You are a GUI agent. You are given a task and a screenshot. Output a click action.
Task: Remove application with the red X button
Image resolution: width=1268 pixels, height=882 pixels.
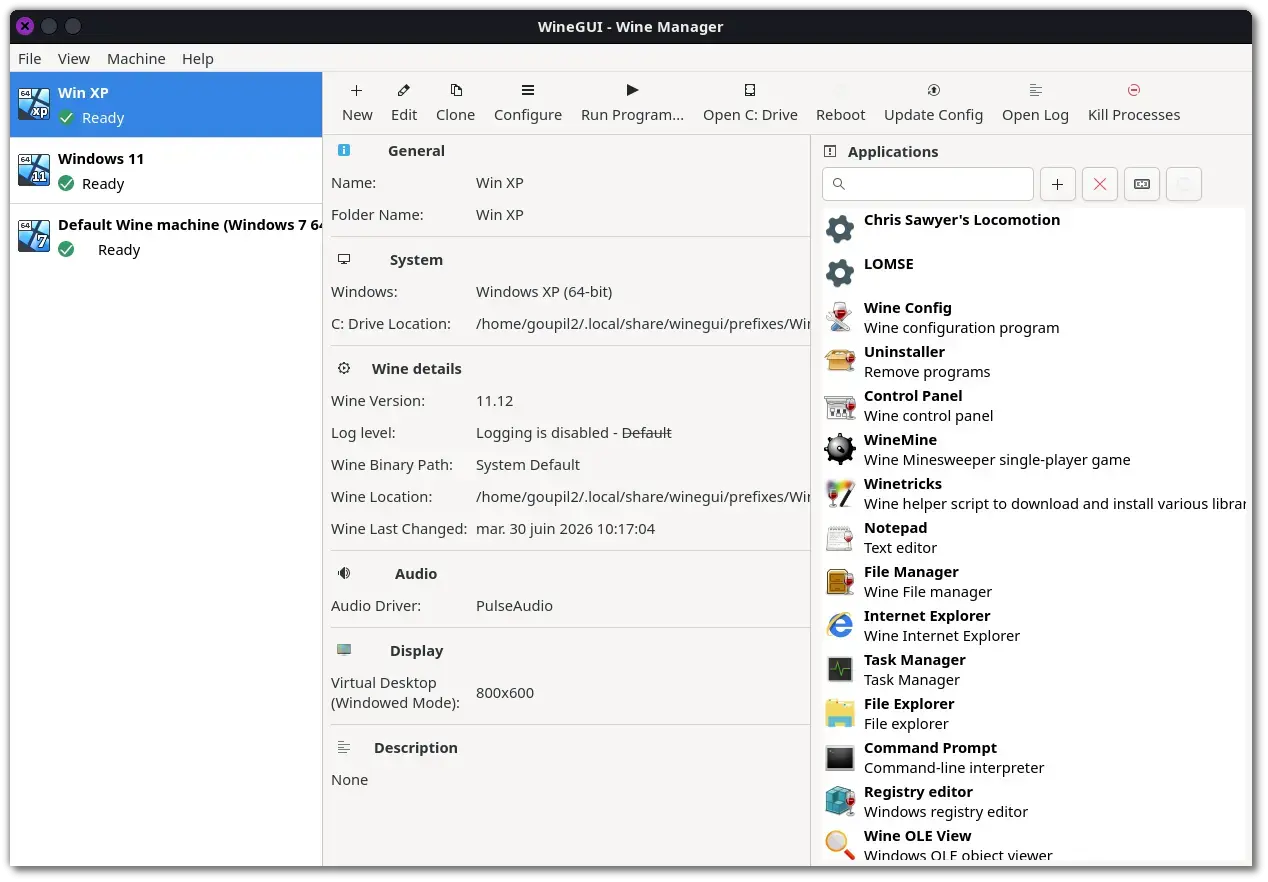pos(1100,184)
